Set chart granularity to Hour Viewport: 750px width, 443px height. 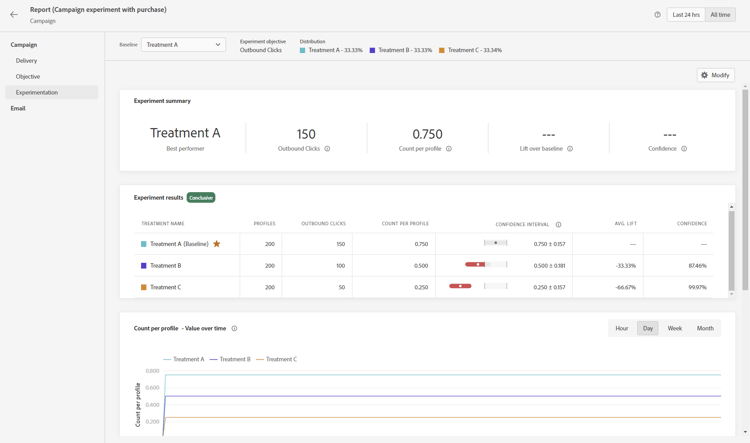point(622,329)
